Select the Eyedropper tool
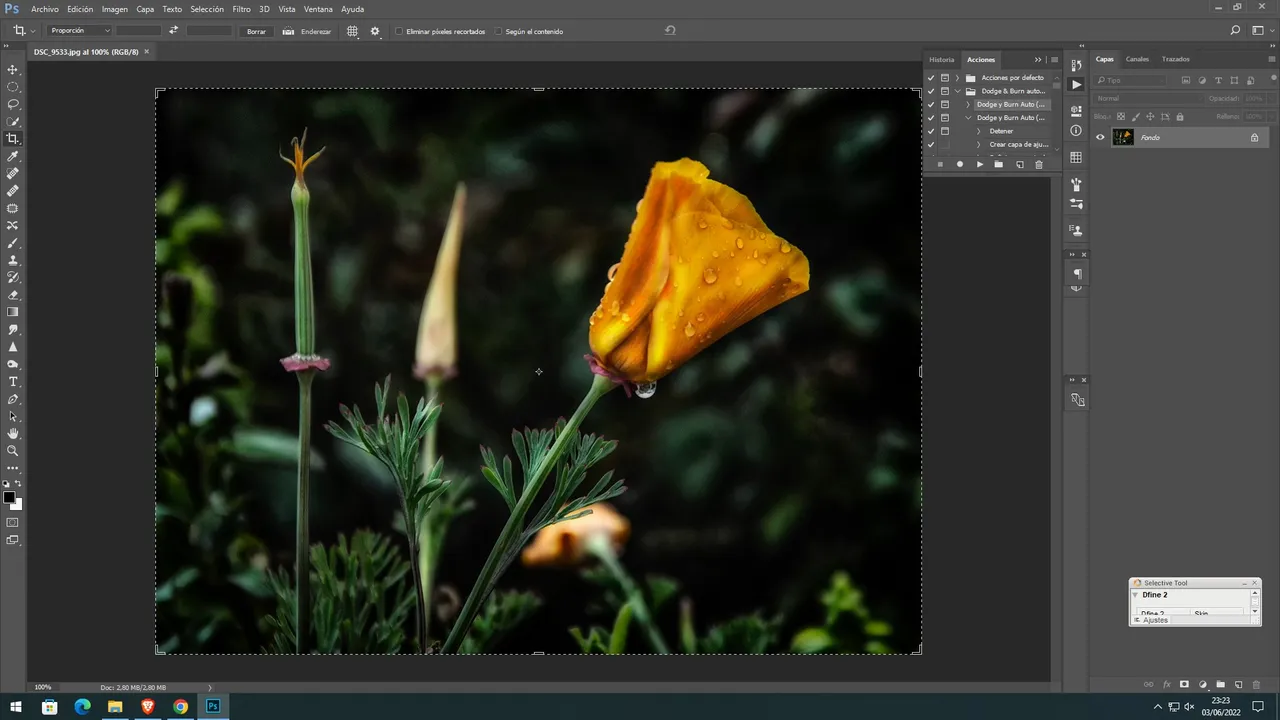The height and width of the screenshot is (720, 1280). tap(13, 157)
